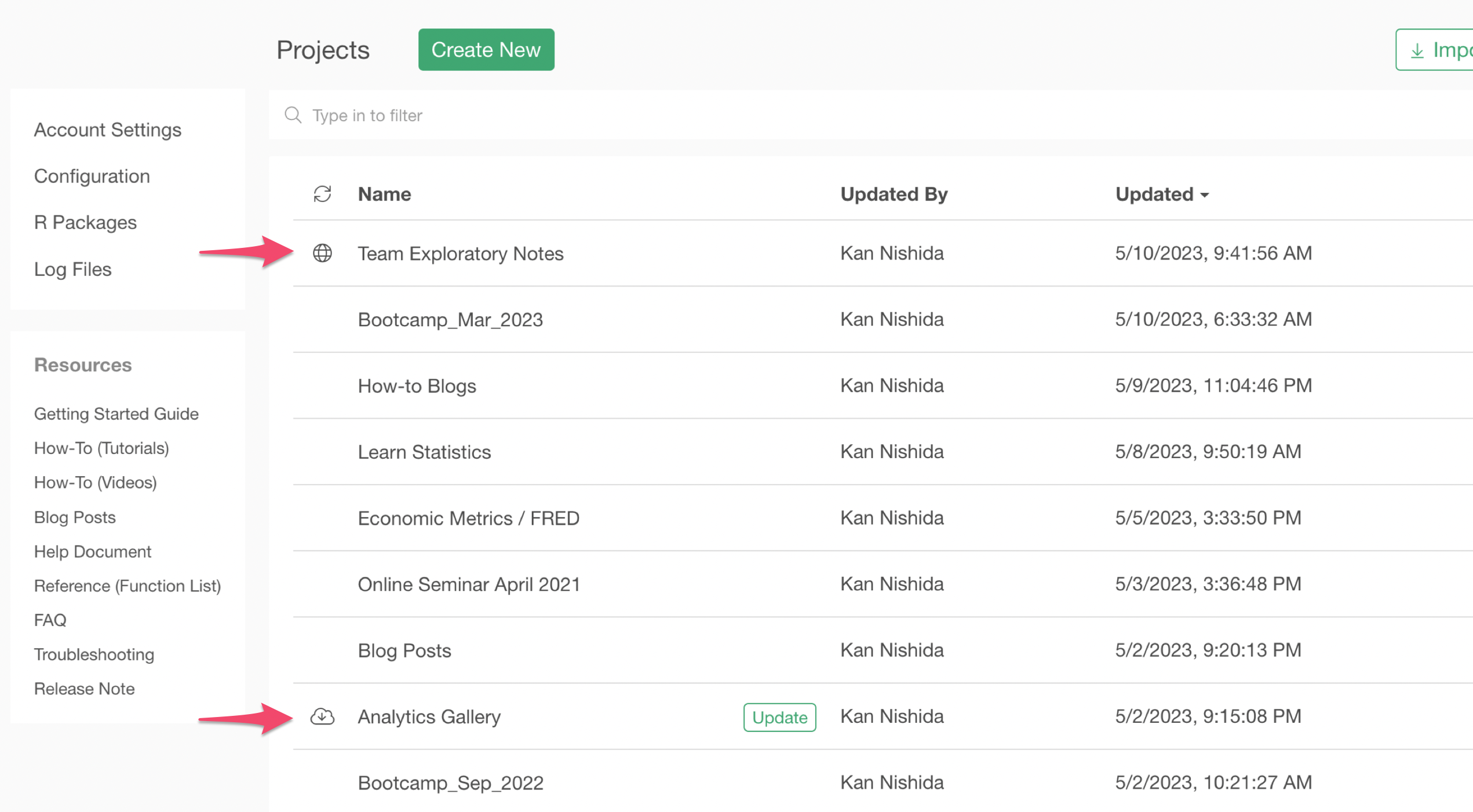This screenshot has width=1473, height=812.
Task: Sort projects by the Name column
Action: pos(384,194)
